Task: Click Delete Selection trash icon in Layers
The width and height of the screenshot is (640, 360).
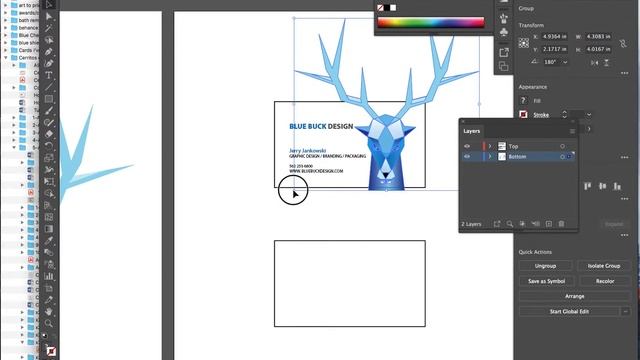Action: pyautogui.click(x=562, y=224)
